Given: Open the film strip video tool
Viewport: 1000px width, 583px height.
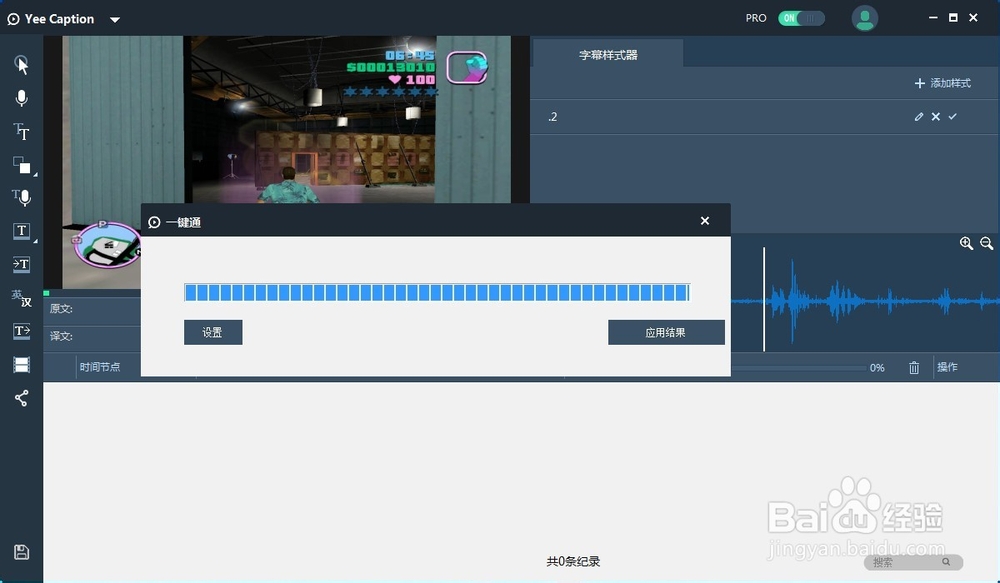Looking at the screenshot, I should pos(22,365).
